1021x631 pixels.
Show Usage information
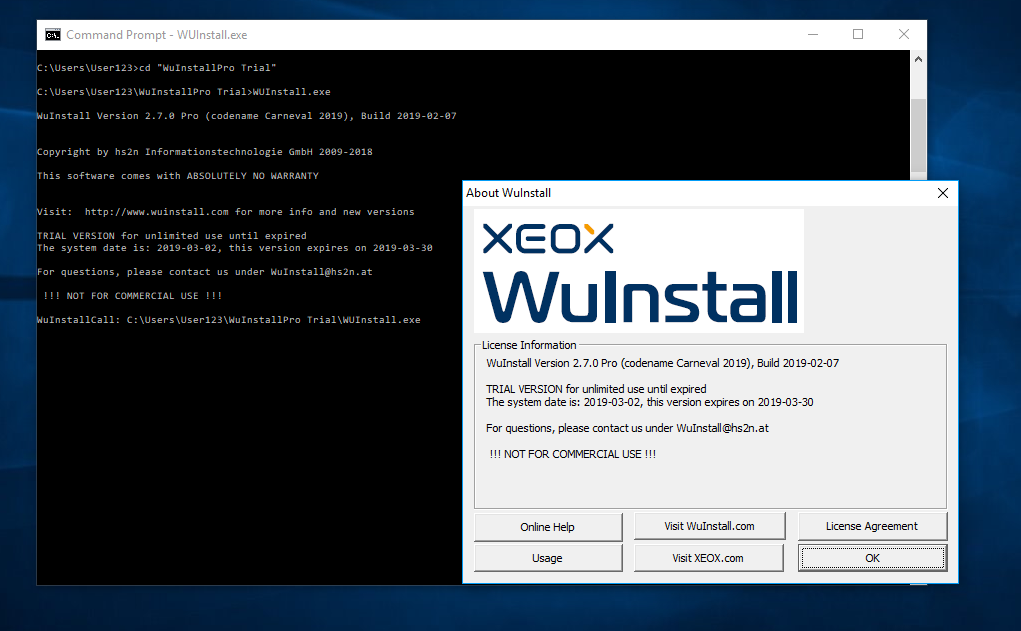click(x=547, y=558)
